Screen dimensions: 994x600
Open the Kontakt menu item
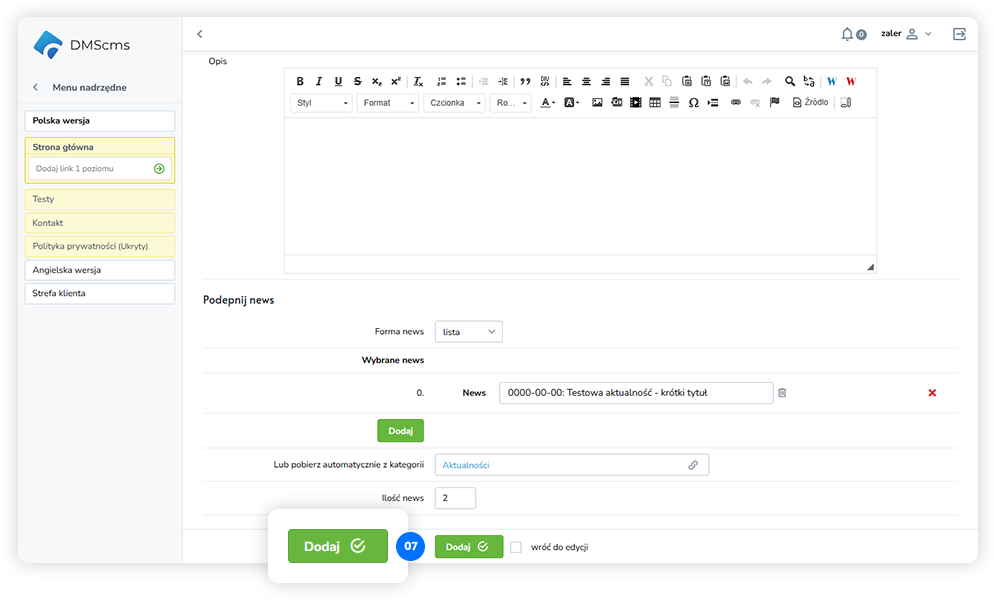pyautogui.click(x=100, y=223)
